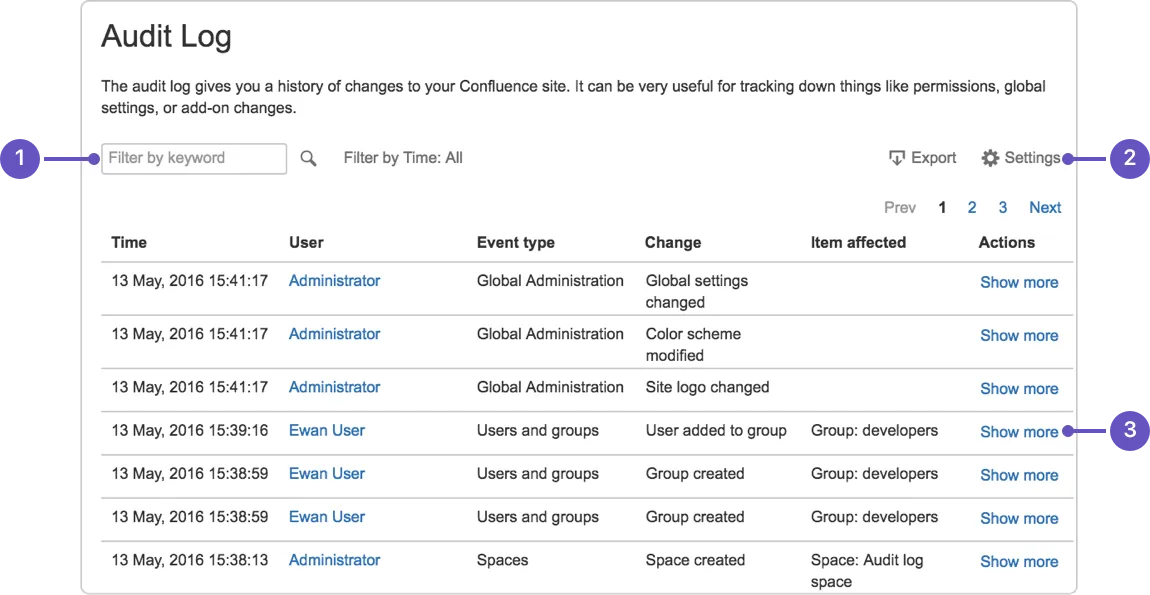Click the Change column header
The image size is (1150, 595).
(x=673, y=242)
